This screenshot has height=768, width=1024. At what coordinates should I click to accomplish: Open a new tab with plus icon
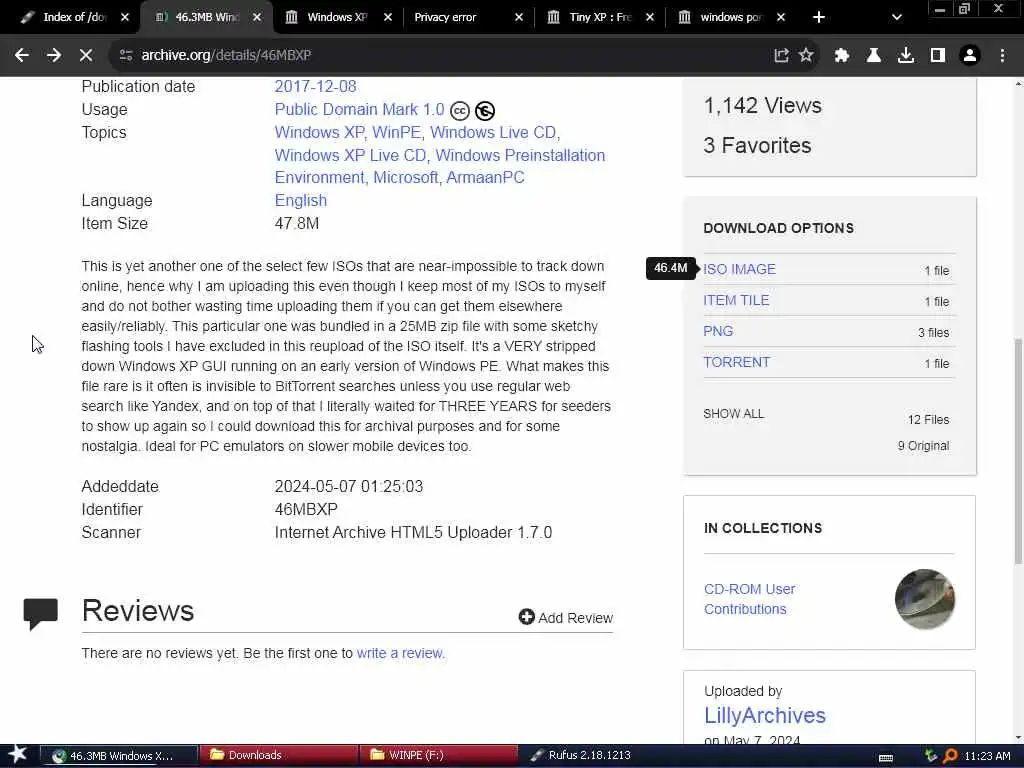[x=819, y=18]
